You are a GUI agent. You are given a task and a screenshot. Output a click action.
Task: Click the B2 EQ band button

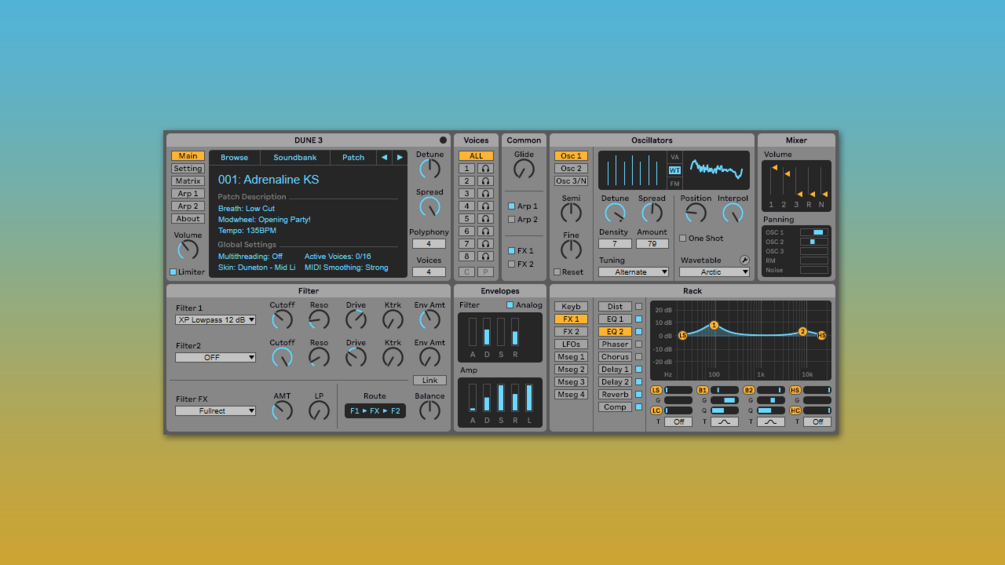coord(749,390)
